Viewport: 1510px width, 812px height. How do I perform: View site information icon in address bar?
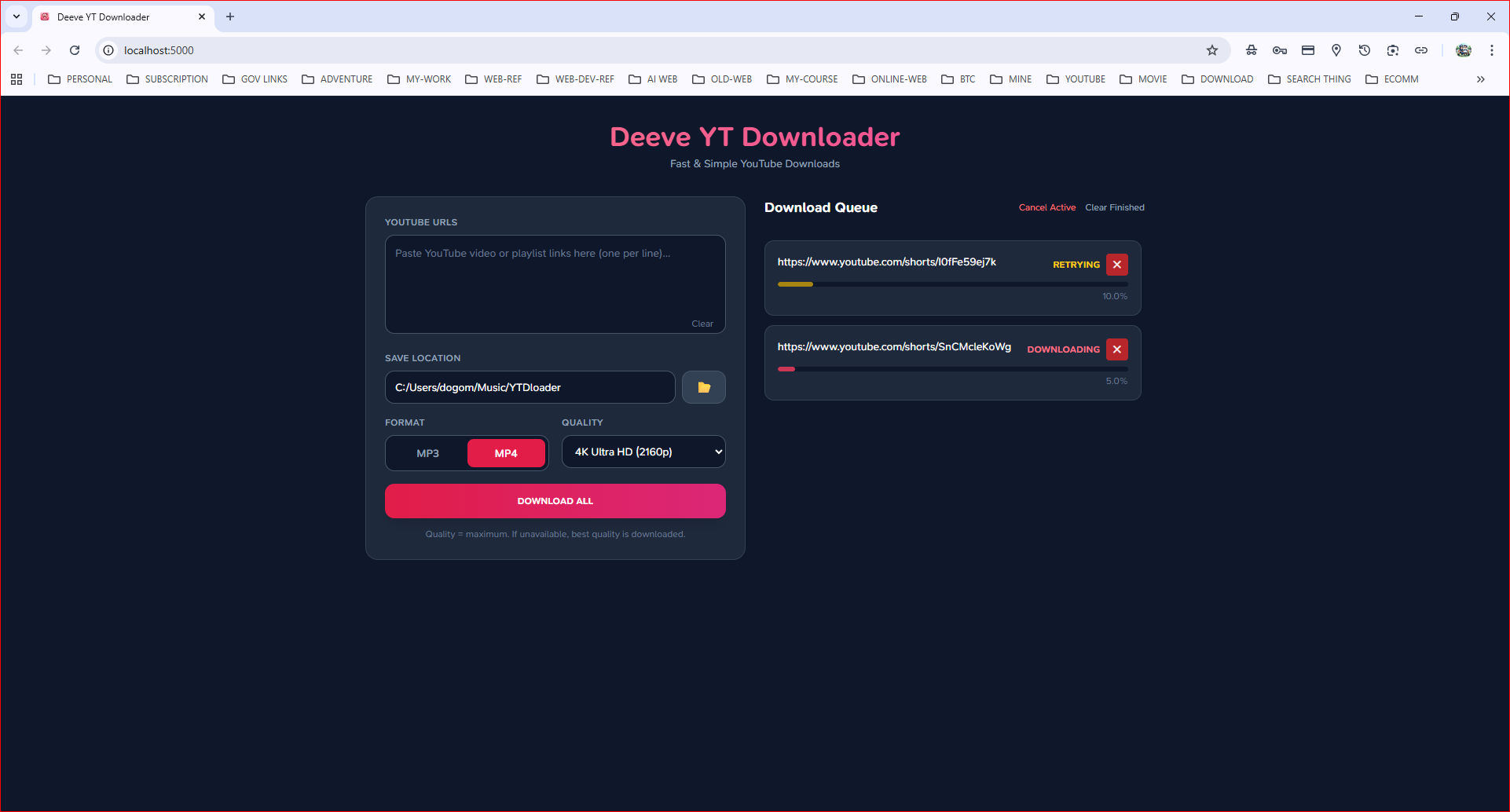pos(108,50)
